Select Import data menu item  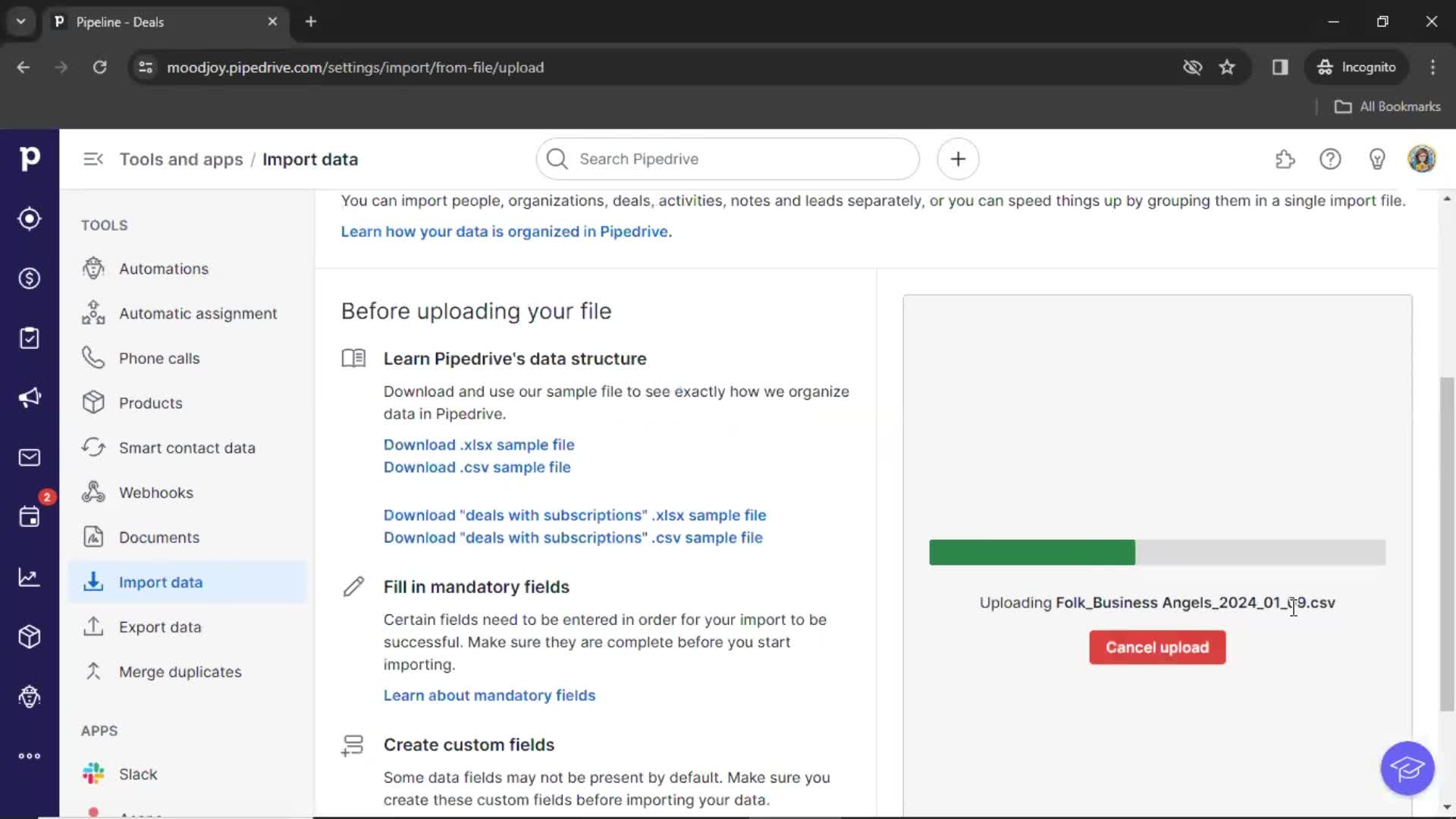187,582
